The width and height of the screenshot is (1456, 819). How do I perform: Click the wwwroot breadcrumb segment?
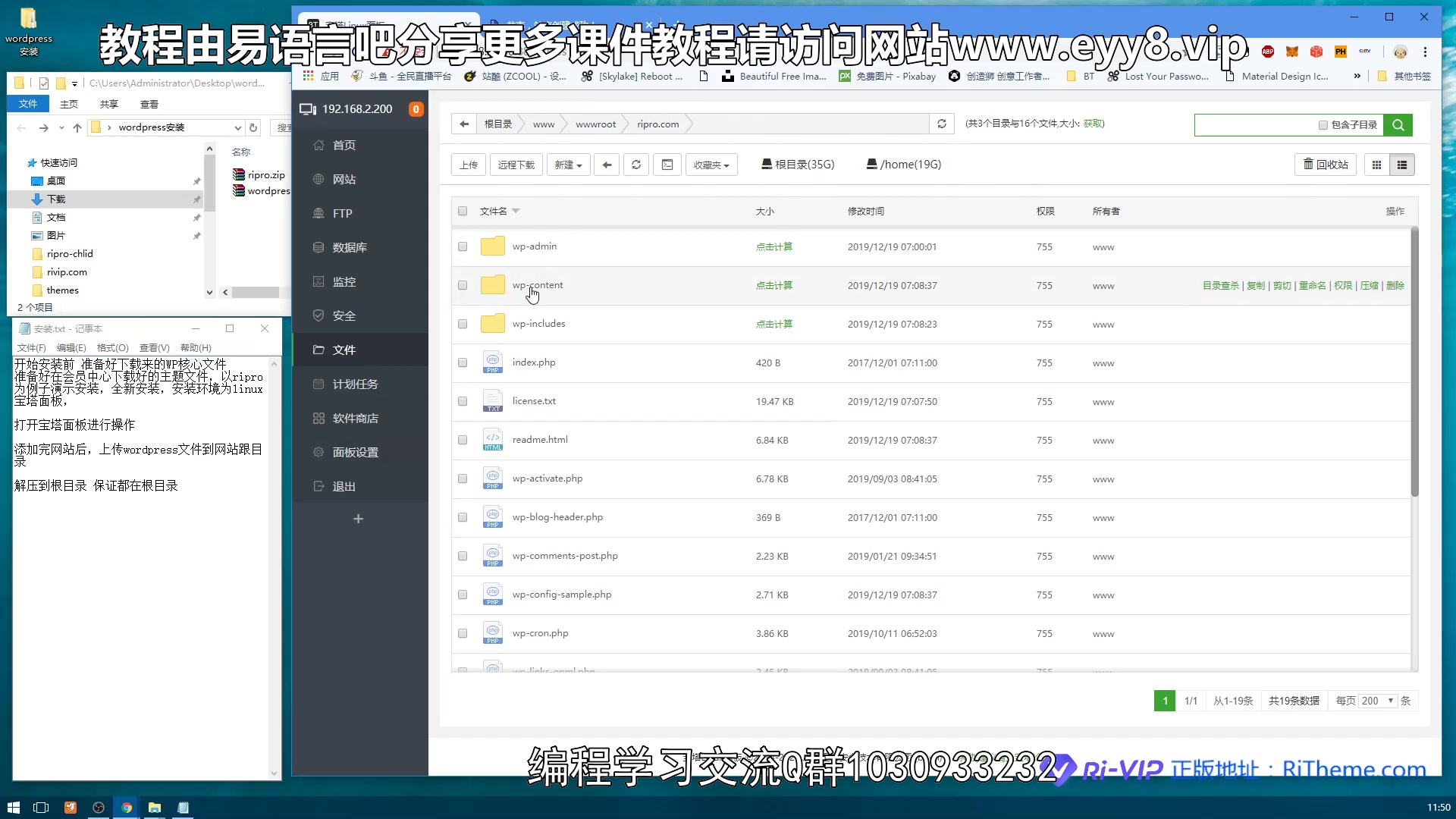[595, 124]
